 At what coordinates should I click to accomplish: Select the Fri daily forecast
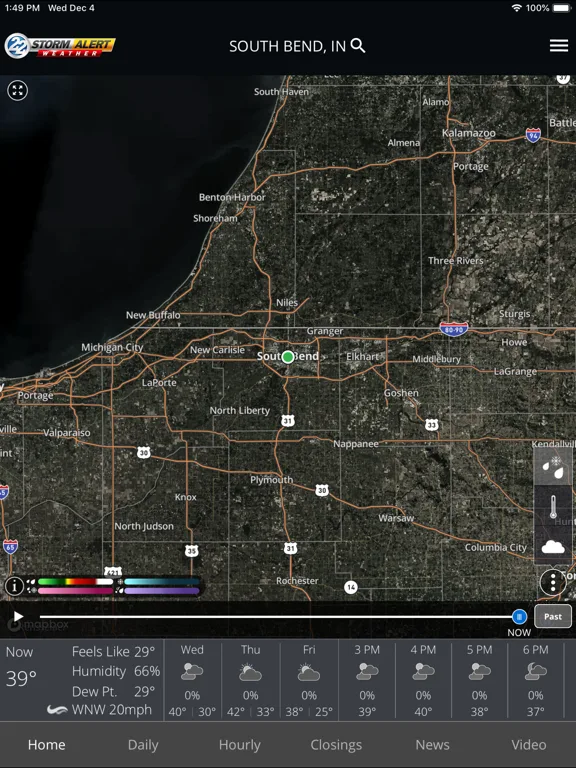tap(309, 680)
